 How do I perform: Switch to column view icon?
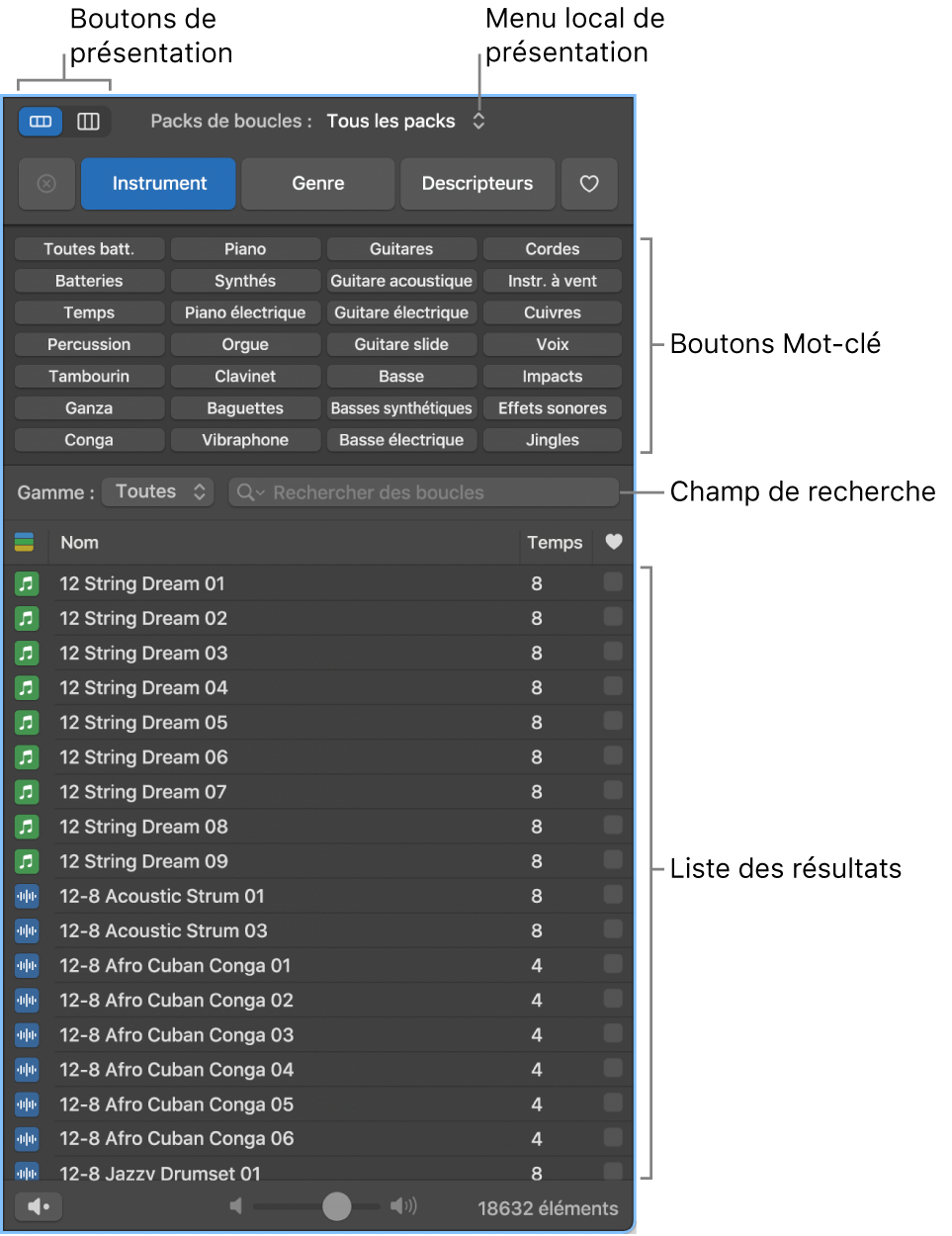tap(88, 122)
